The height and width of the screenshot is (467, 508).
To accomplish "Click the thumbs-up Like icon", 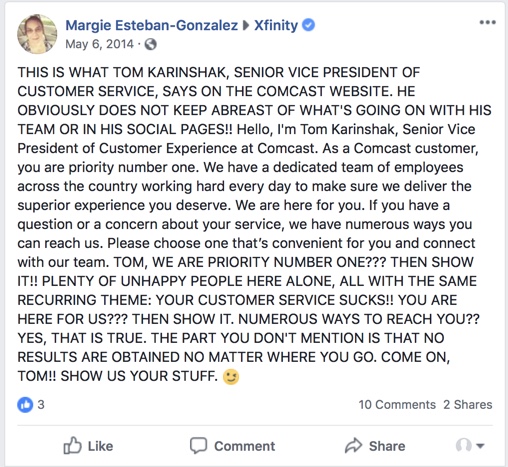I will pos(72,446).
